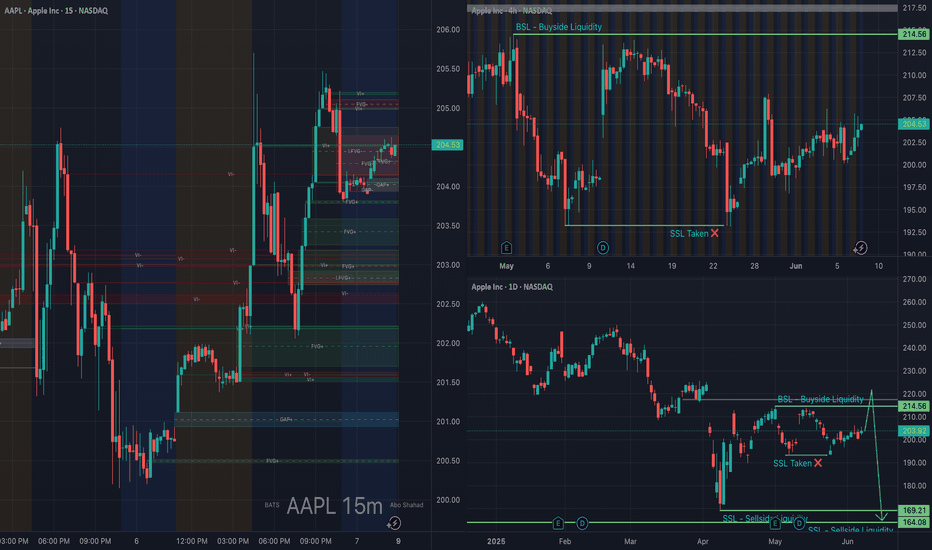This screenshot has width=932, height=550.
Task: Select the 169.21 price label on the 1D chart
Action: 914,510
